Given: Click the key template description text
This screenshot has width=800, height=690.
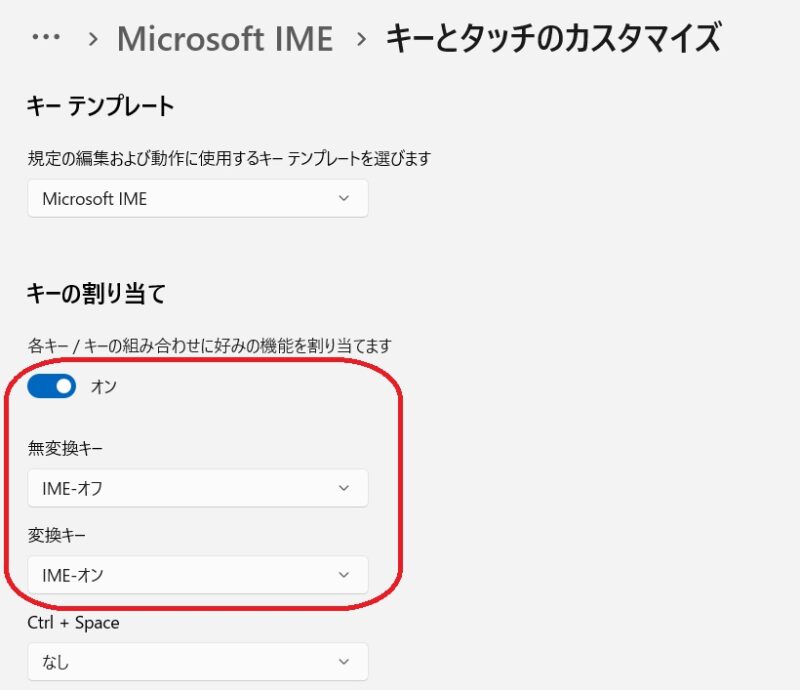Looking at the screenshot, I should click(229, 158).
